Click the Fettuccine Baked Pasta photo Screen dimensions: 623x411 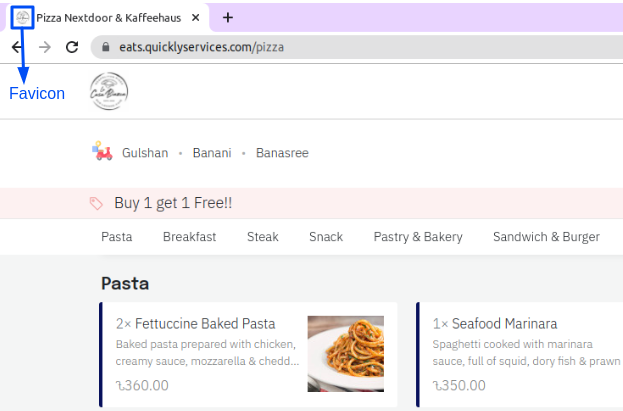(x=345, y=354)
